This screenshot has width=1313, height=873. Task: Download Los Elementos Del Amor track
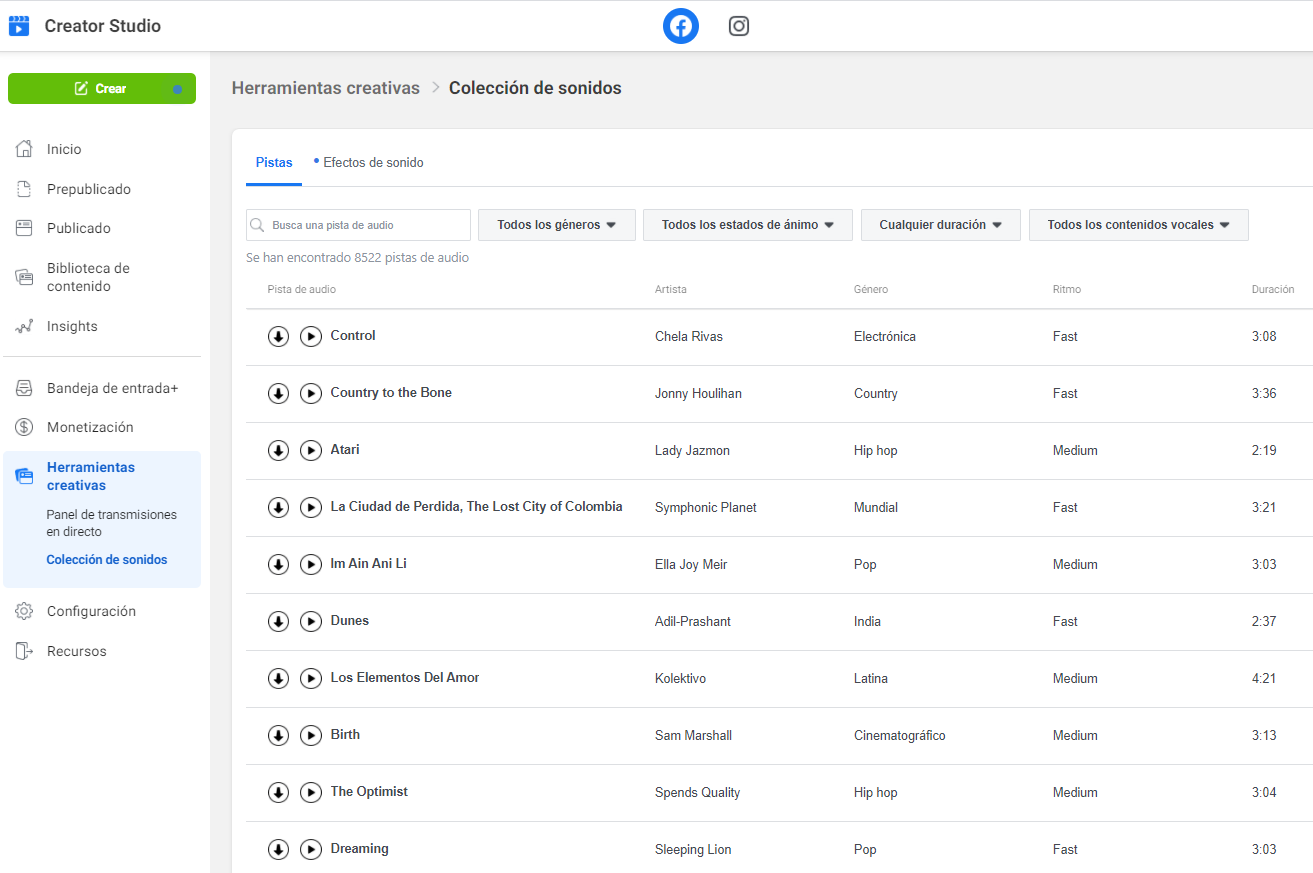[x=278, y=679]
